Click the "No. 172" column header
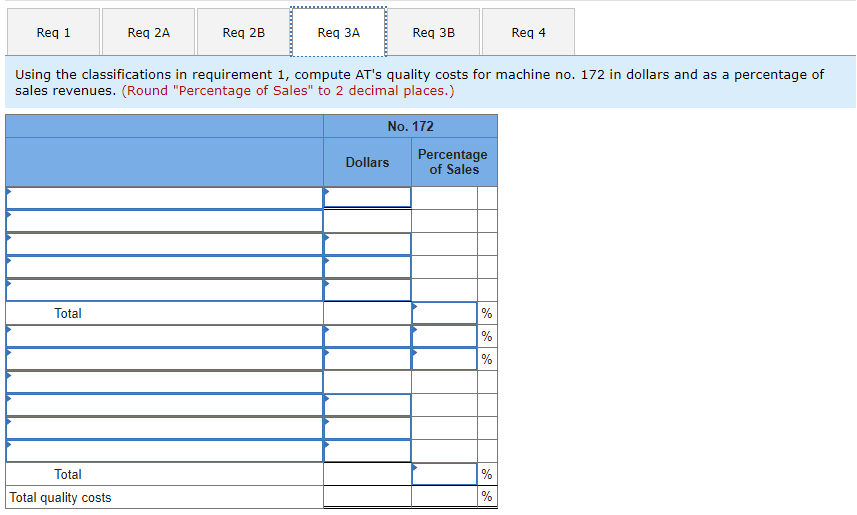Screen dimensions: 857x515 [410, 126]
